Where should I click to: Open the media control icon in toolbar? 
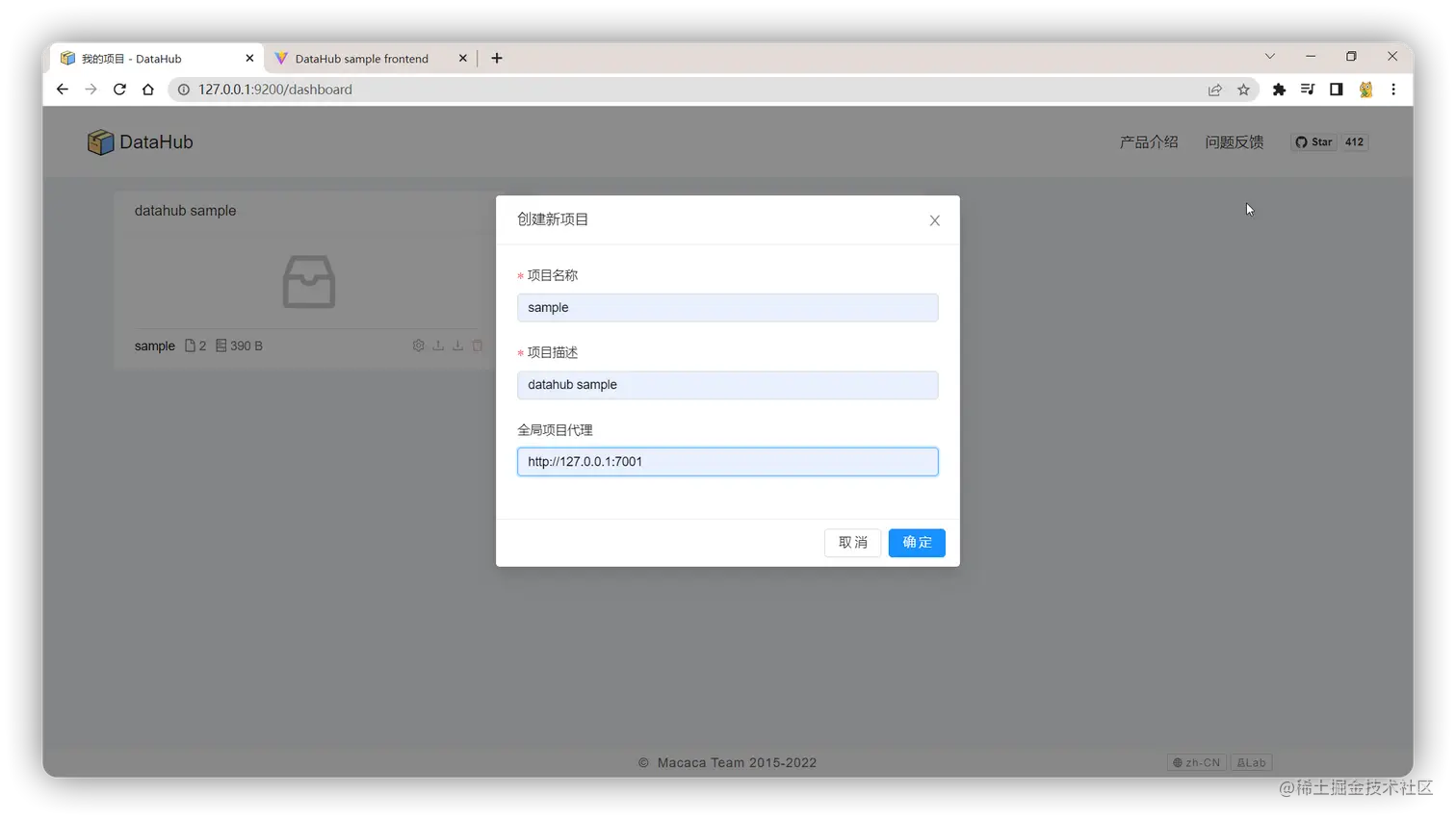(1308, 90)
